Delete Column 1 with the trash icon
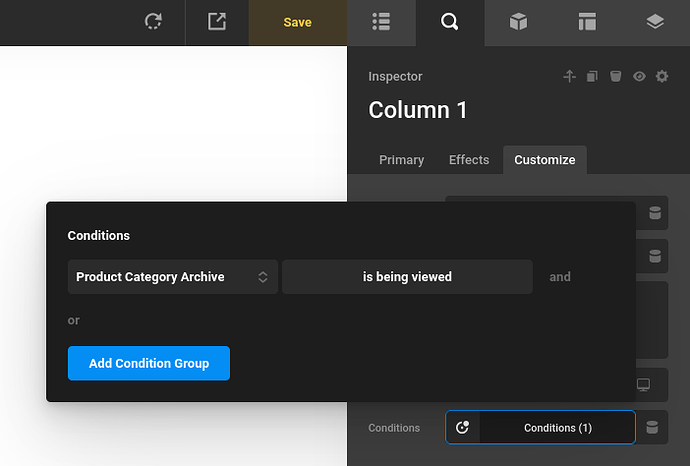690x466 pixels. 616,77
